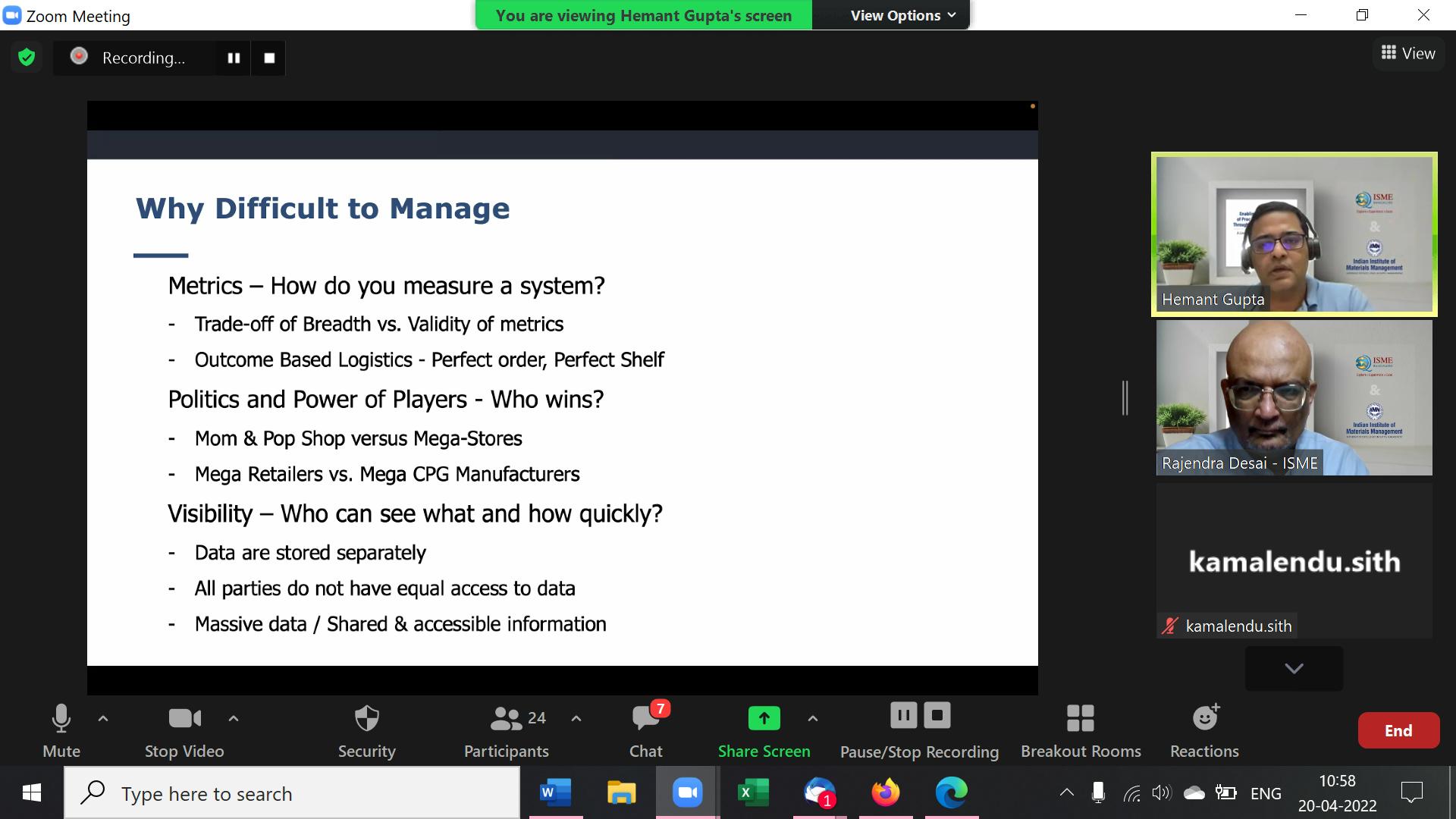Viewport: 1456px width, 819px height.
Task: Click the red End button
Action: click(x=1398, y=730)
